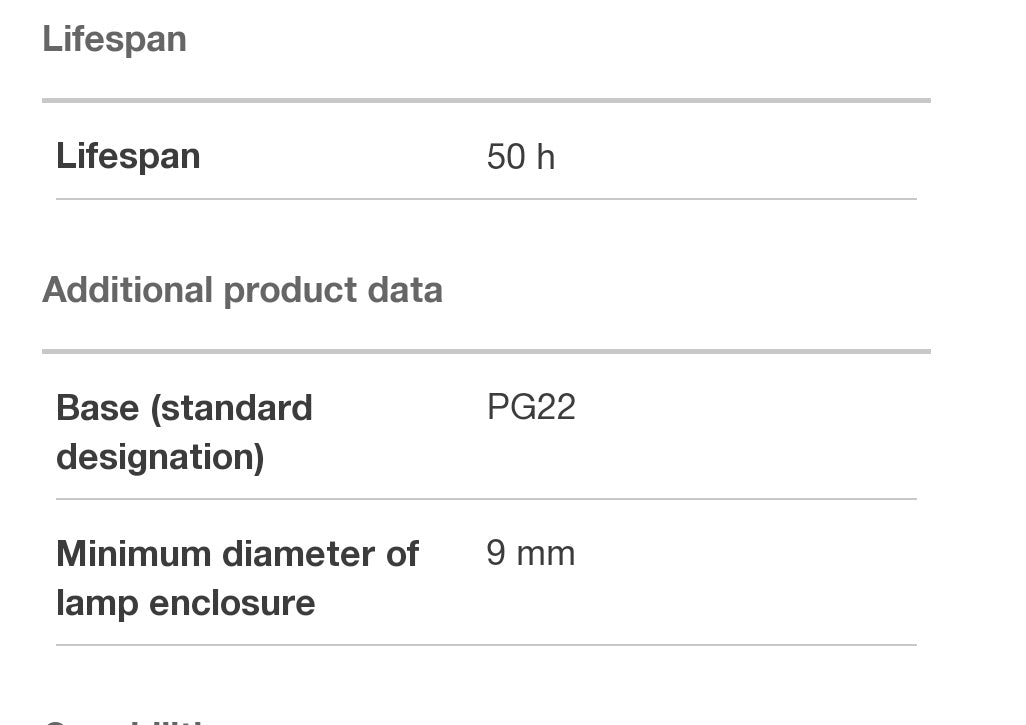
Task: Click the gray "Lifespan" section heading
Action: [114, 40]
